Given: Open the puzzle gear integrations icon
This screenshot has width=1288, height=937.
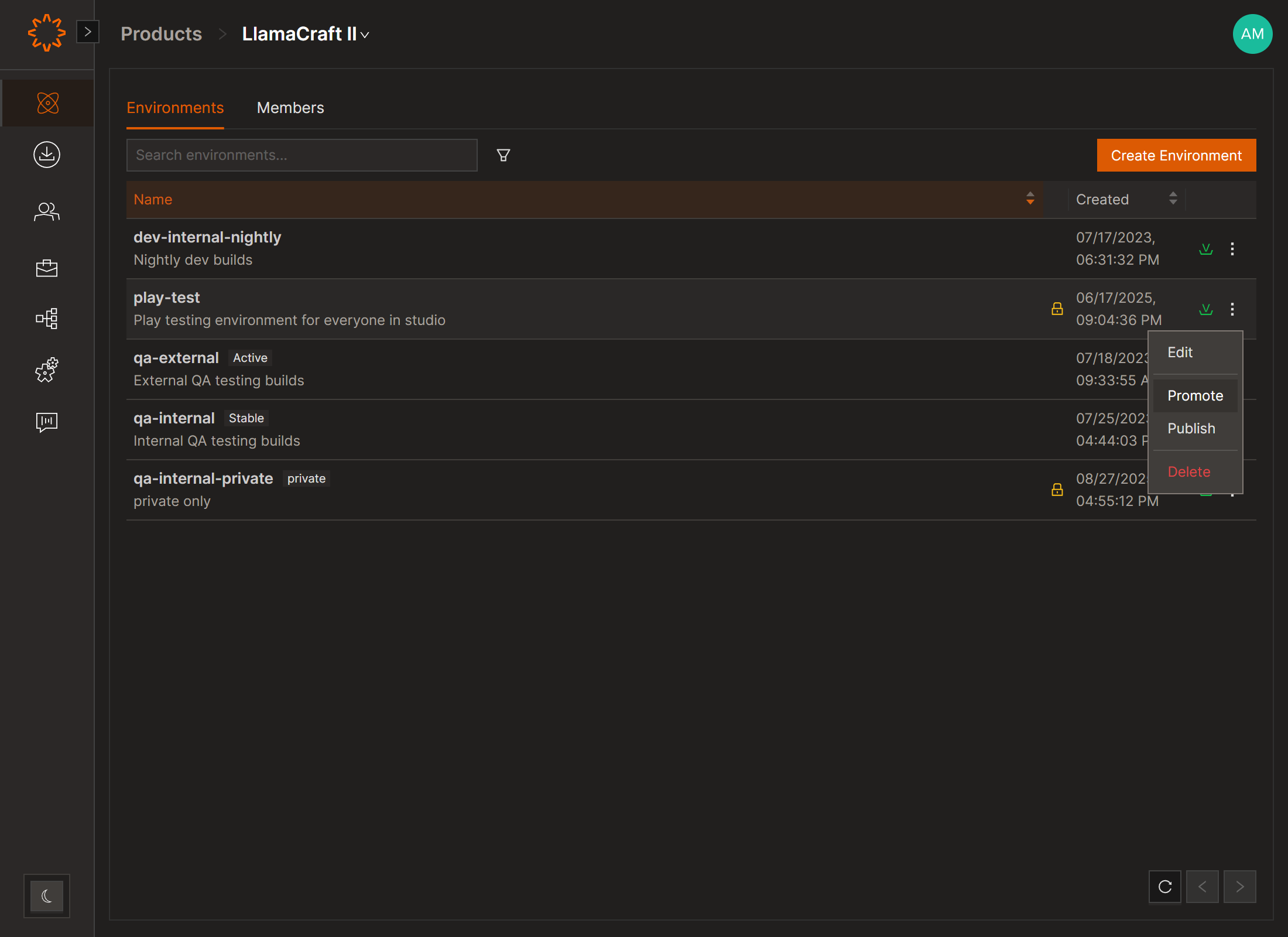Looking at the screenshot, I should pyautogui.click(x=47, y=370).
